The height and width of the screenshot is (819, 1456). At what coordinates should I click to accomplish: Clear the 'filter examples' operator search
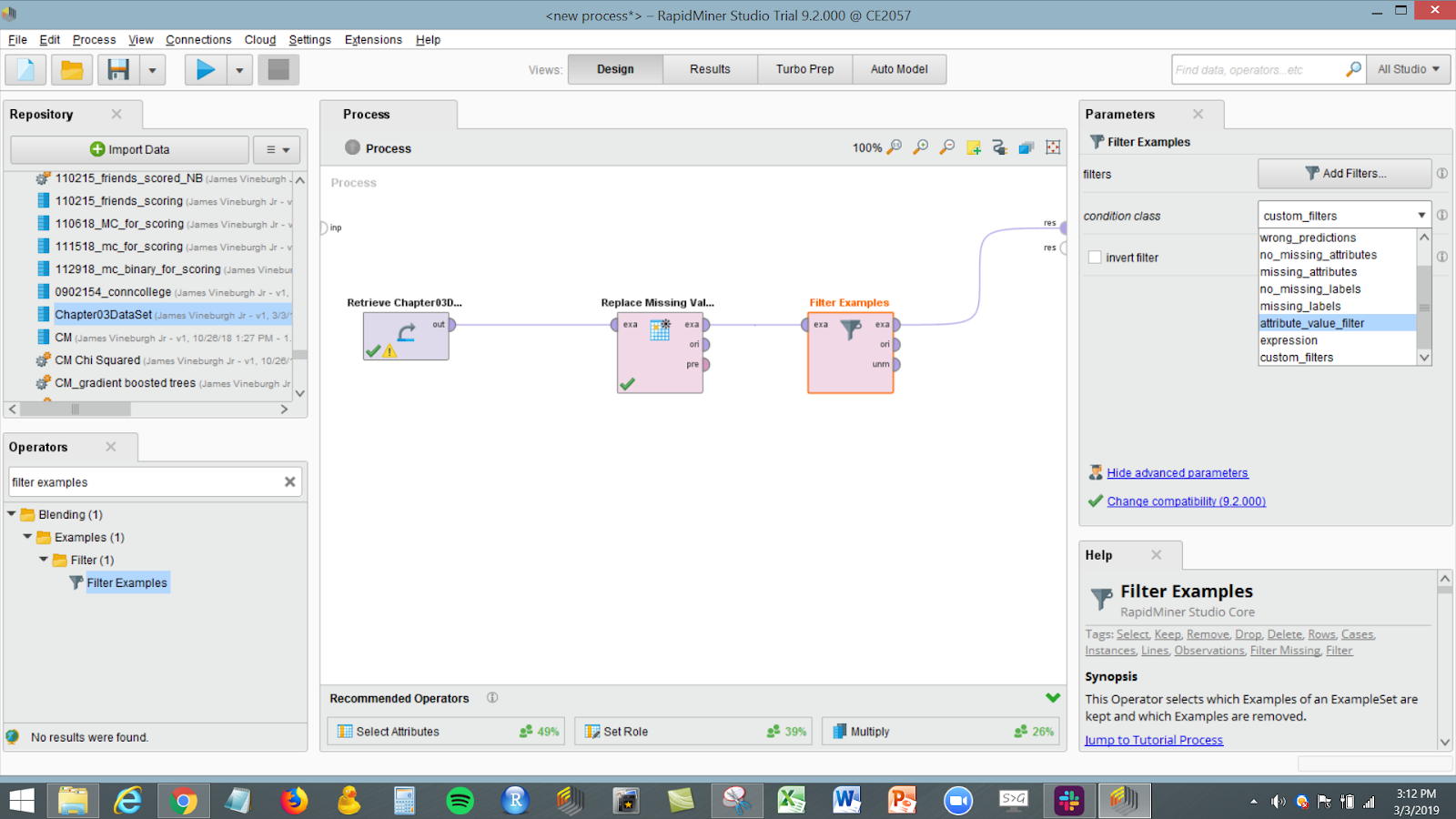[x=289, y=481]
